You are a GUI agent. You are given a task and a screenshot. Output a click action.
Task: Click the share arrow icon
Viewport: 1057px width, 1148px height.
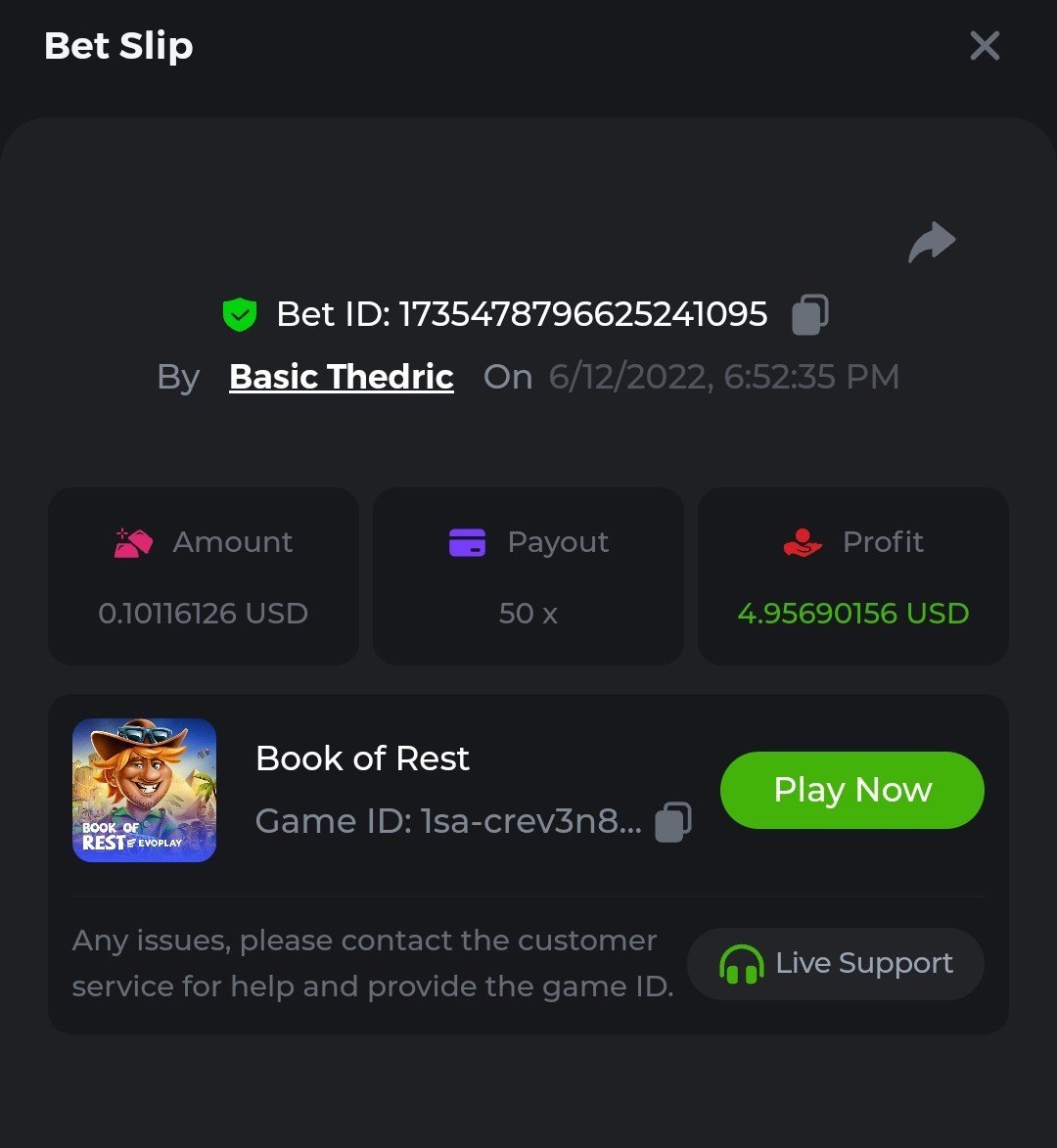pos(932,243)
